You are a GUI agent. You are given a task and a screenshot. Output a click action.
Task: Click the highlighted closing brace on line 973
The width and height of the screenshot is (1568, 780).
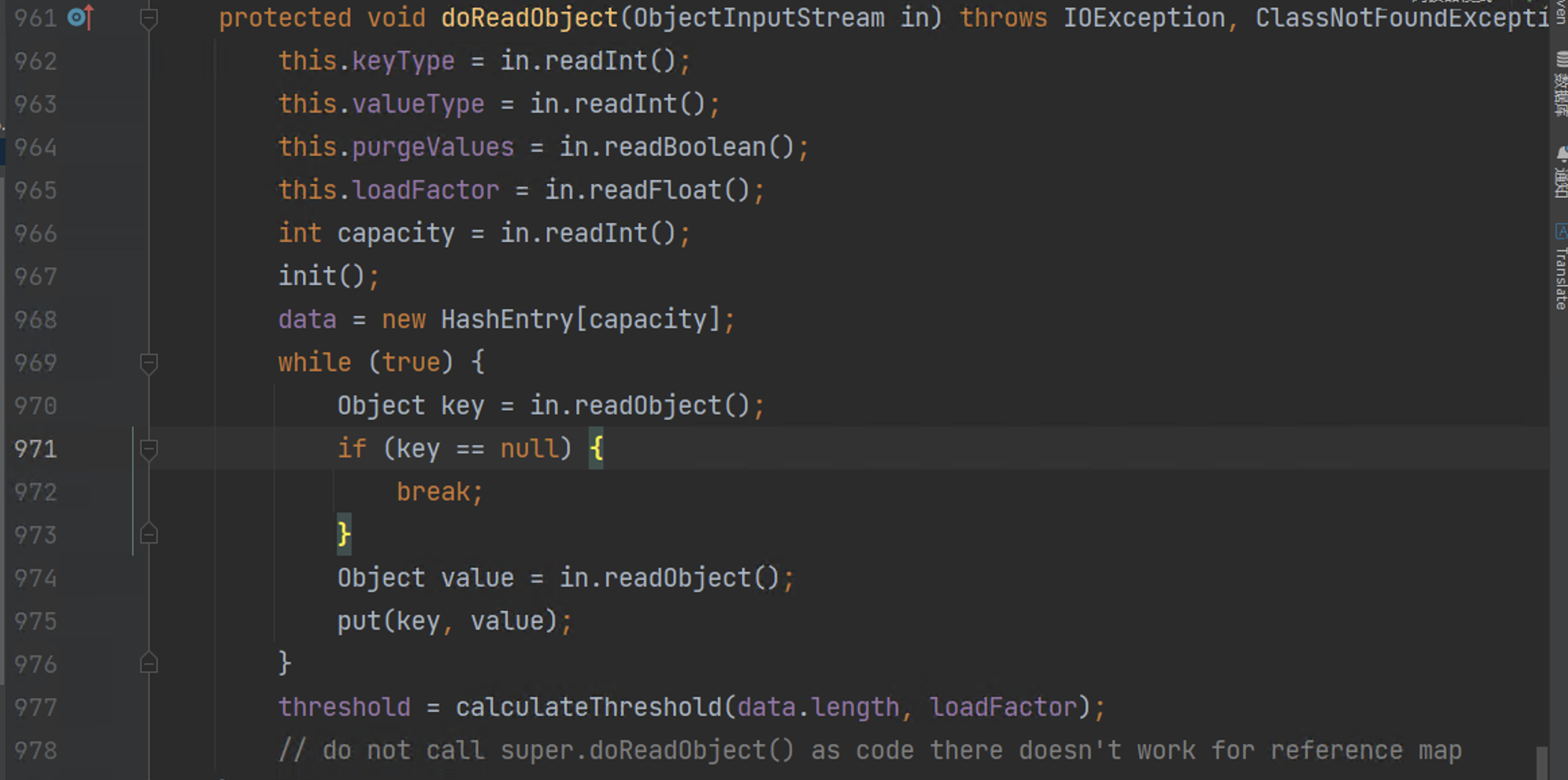click(x=344, y=535)
